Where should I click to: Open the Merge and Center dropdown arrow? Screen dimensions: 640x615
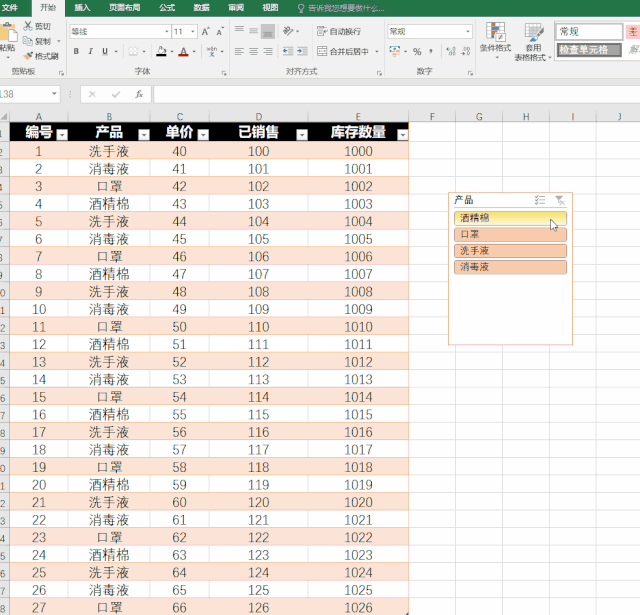click(377, 52)
